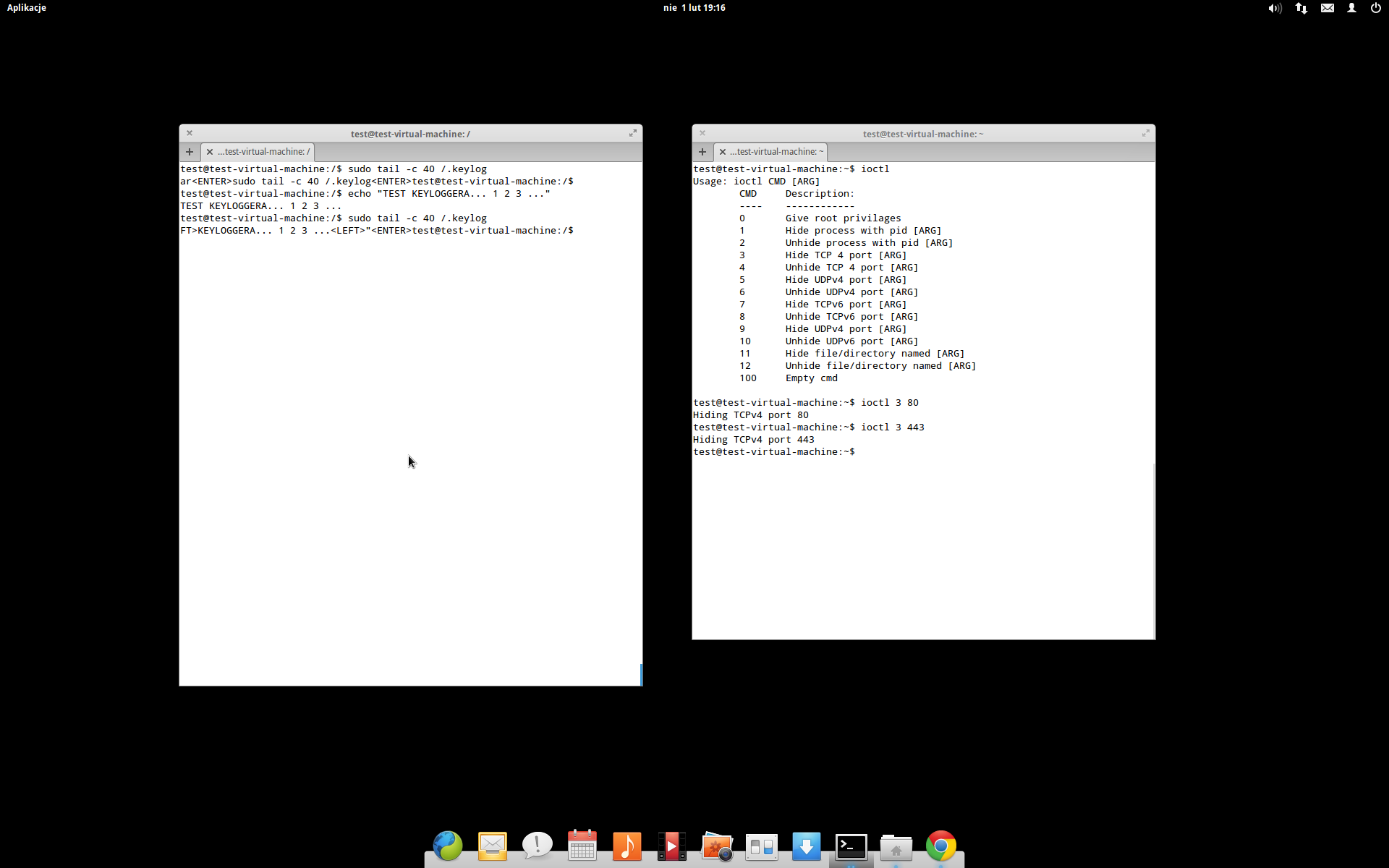Add new tab in right terminal
Image resolution: width=1389 pixels, height=868 pixels.
[702, 152]
